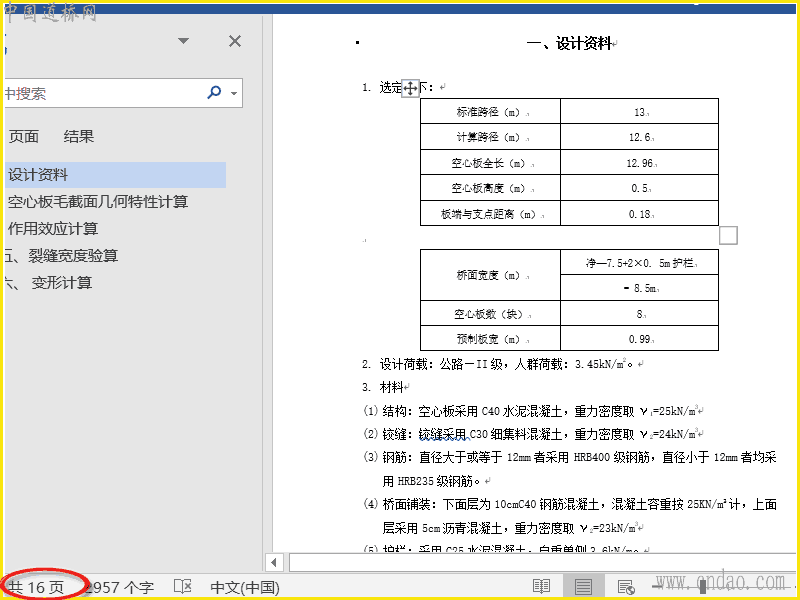
Task: Click the page count 共 16 页 status
Action: pos(37,587)
